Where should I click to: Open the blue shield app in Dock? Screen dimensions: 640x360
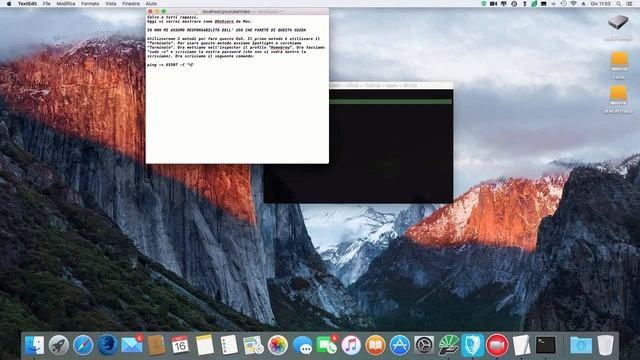click(473, 345)
